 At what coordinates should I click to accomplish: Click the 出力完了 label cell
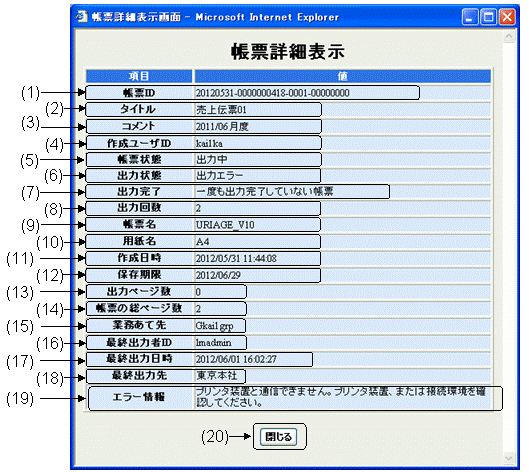point(139,192)
